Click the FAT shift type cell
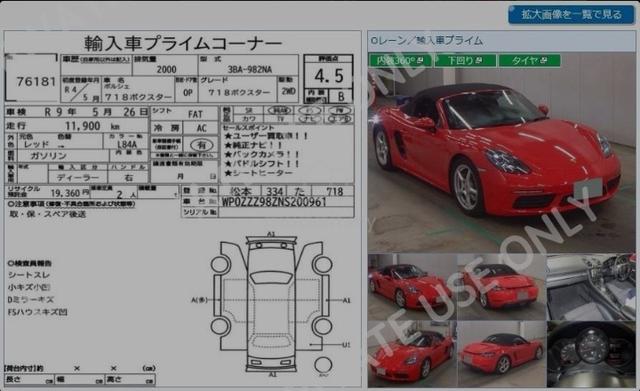 click(x=195, y=114)
